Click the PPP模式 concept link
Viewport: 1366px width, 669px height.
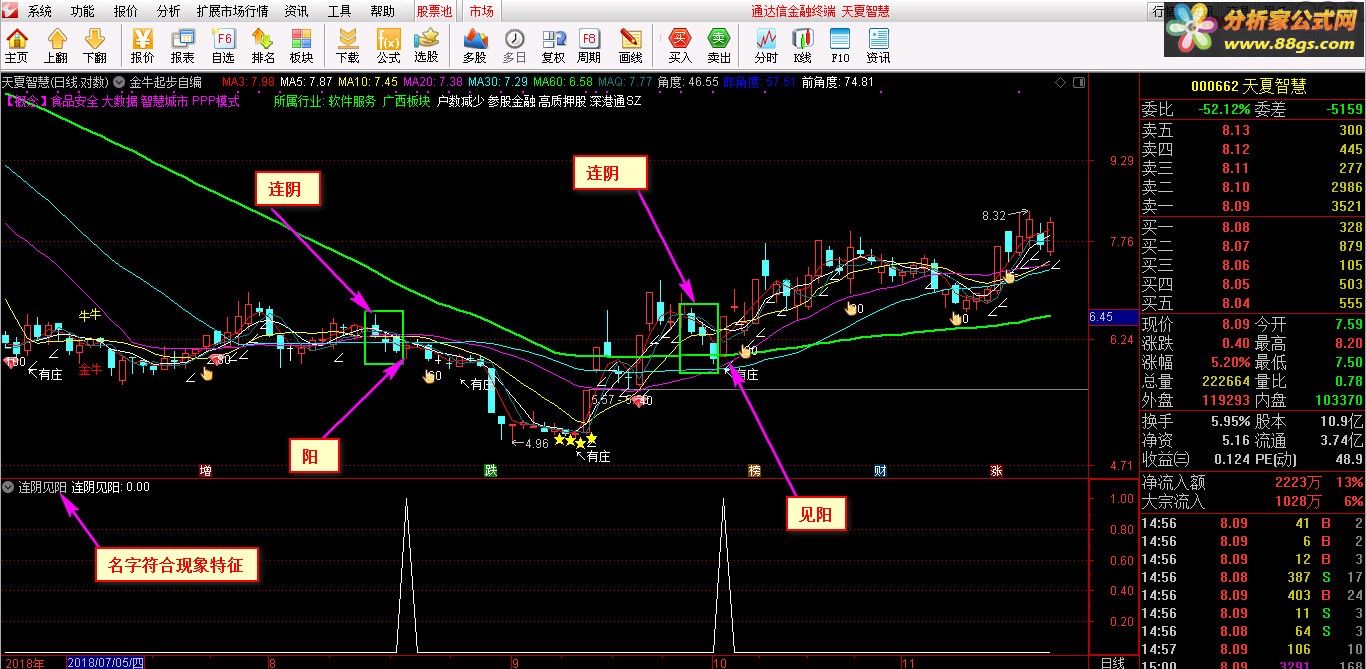(216, 101)
